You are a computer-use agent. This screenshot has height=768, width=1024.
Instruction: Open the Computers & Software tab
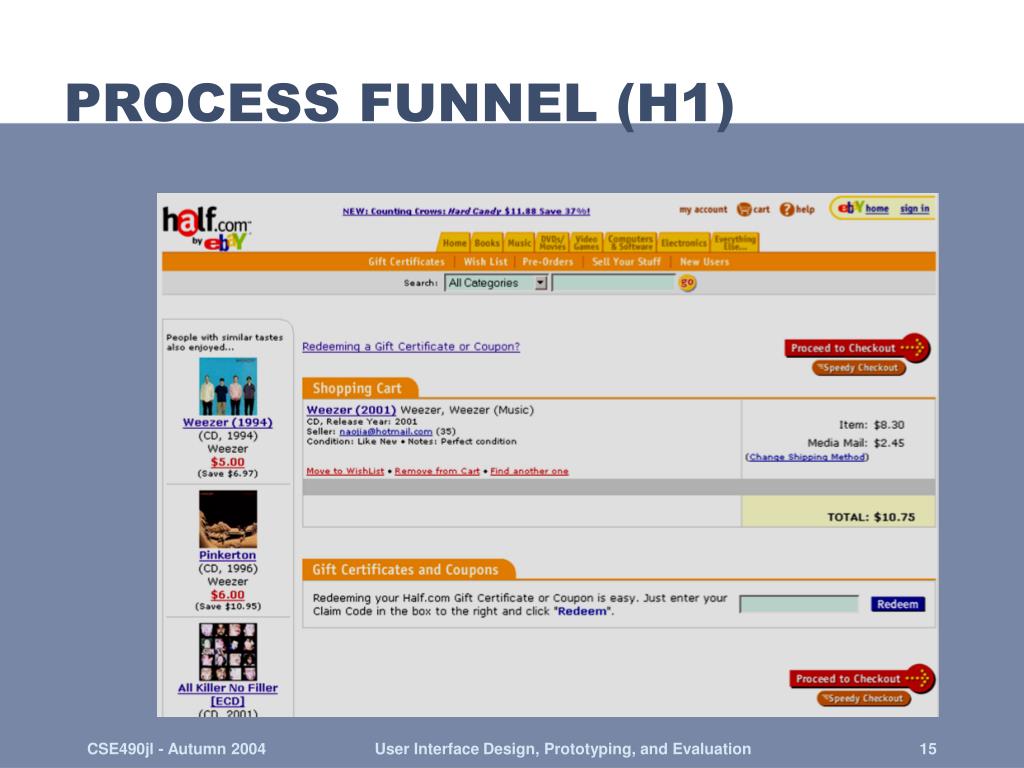pyautogui.click(x=630, y=242)
